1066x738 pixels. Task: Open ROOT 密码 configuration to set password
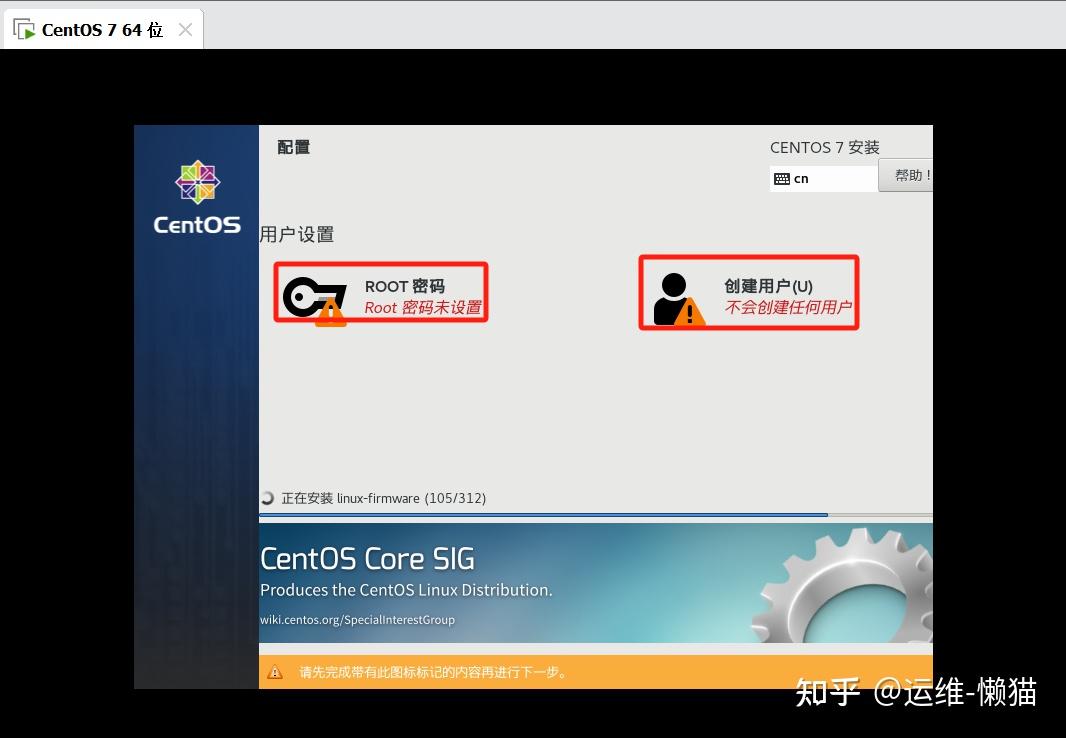click(380, 293)
